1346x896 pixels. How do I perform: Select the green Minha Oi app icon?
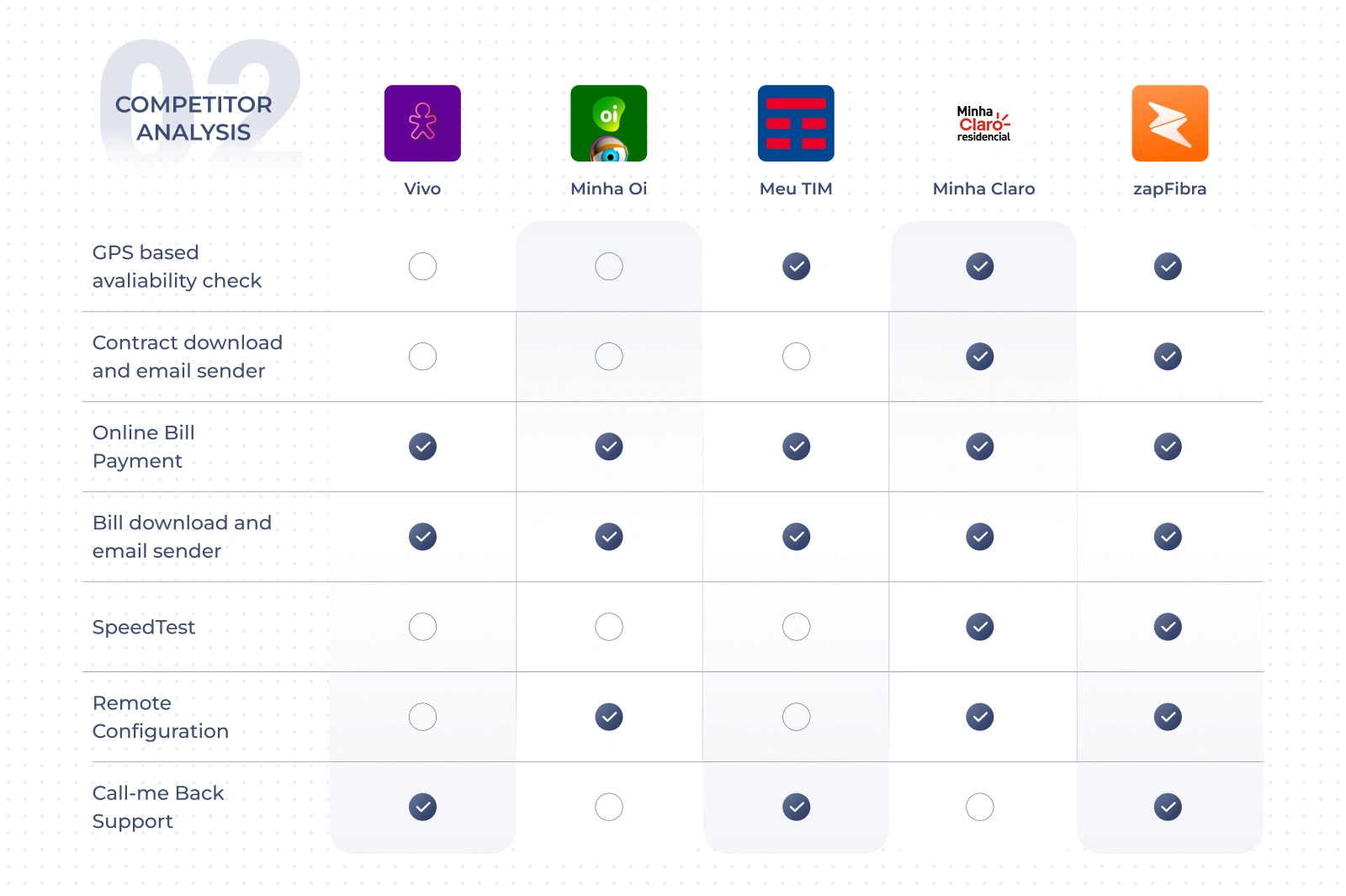click(608, 123)
